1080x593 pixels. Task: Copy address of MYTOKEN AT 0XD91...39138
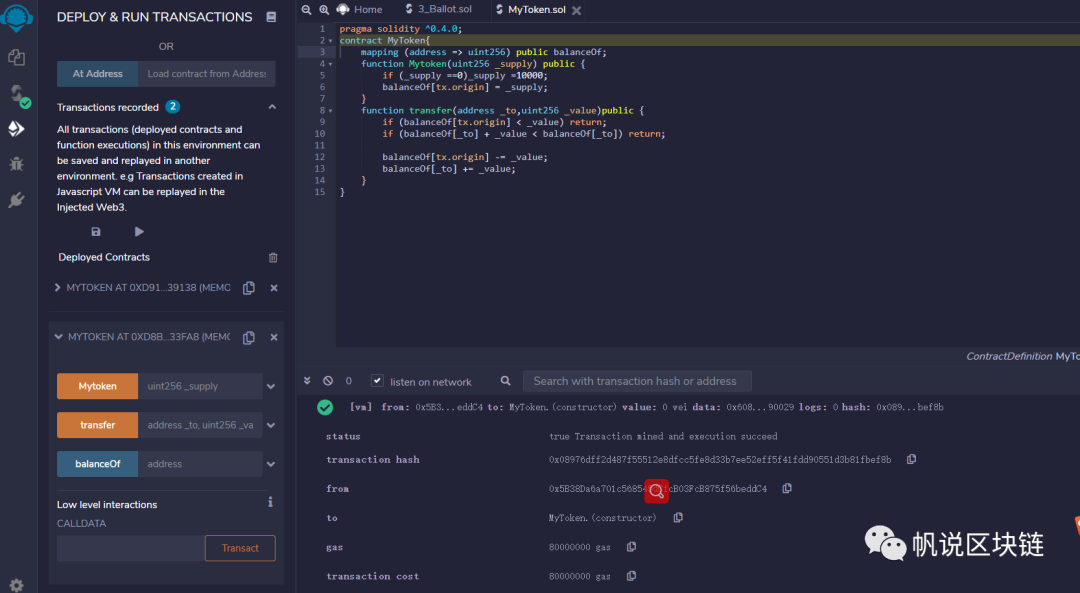click(249, 288)
